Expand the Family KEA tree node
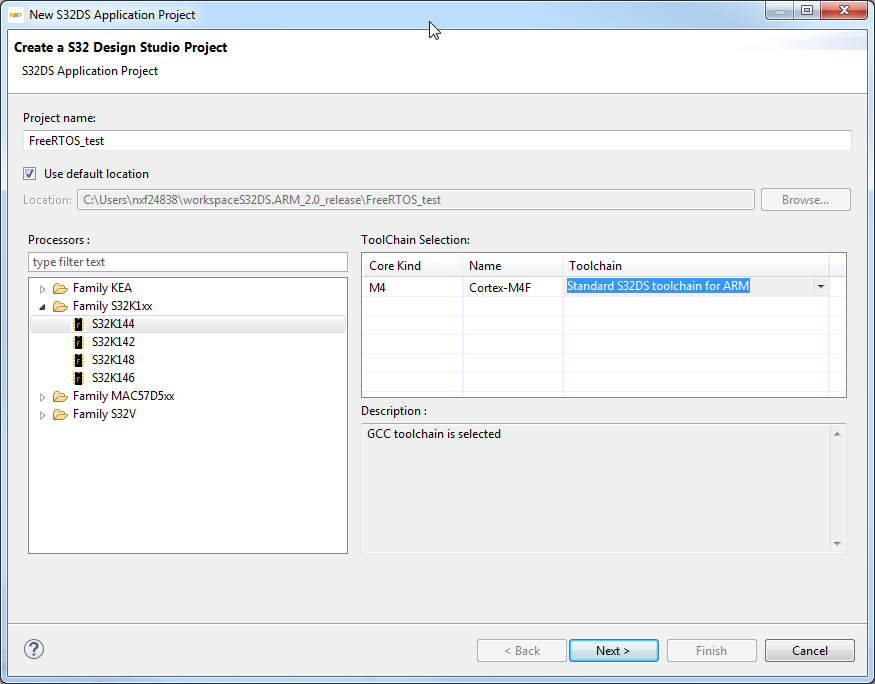This screenshot has height=684, width=875. tap(42, 289)
